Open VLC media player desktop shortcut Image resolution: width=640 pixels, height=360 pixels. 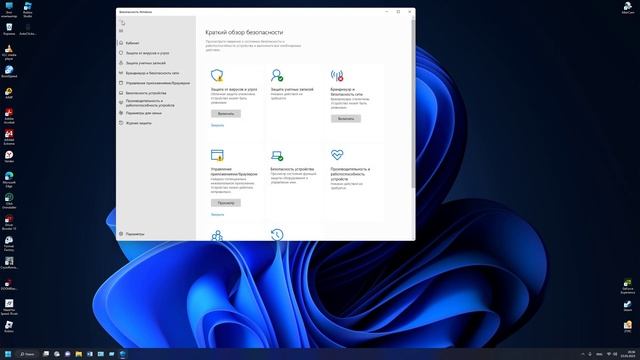coord(9,52)
